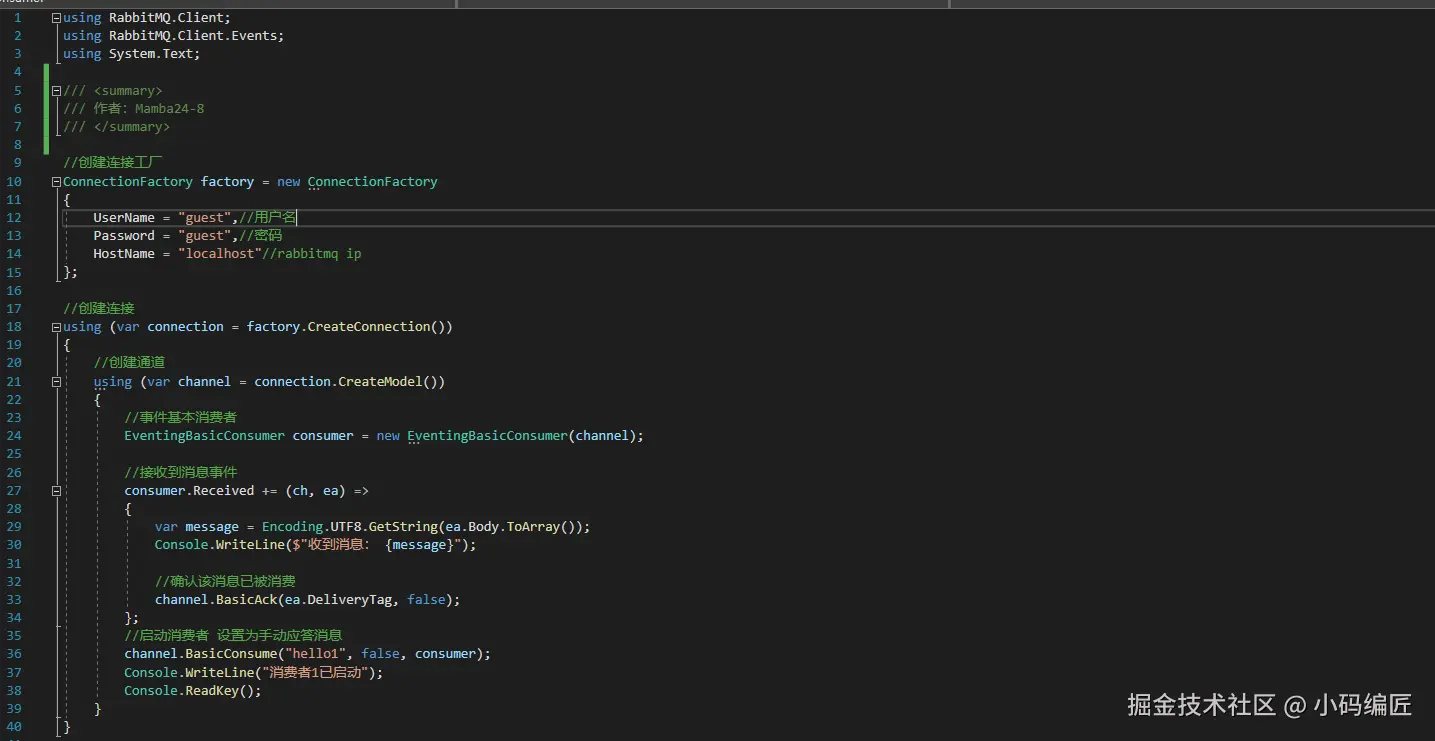Image resolution: width=1435 pixels, height=741 pixels.
Task: Click the comment //创建连接工厂
Action: tap(113, 162)
